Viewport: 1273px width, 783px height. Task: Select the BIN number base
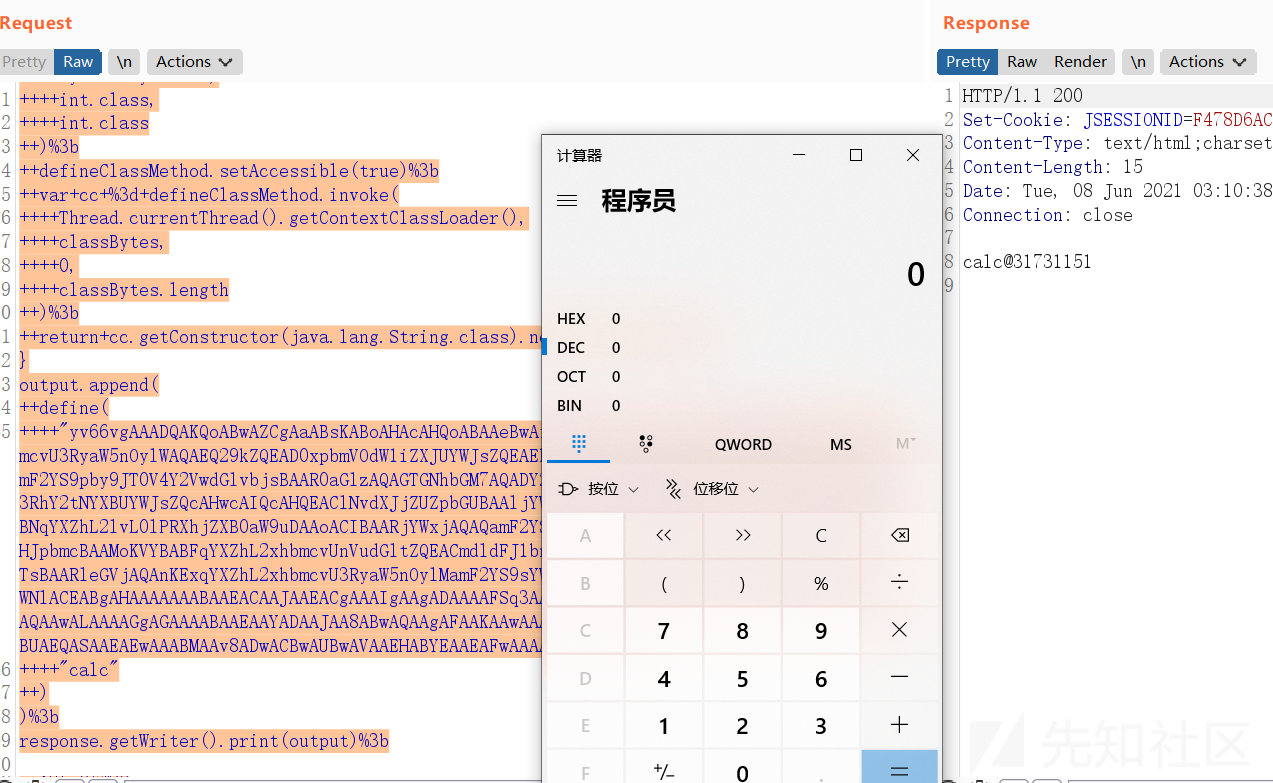[x=741, y=406]
